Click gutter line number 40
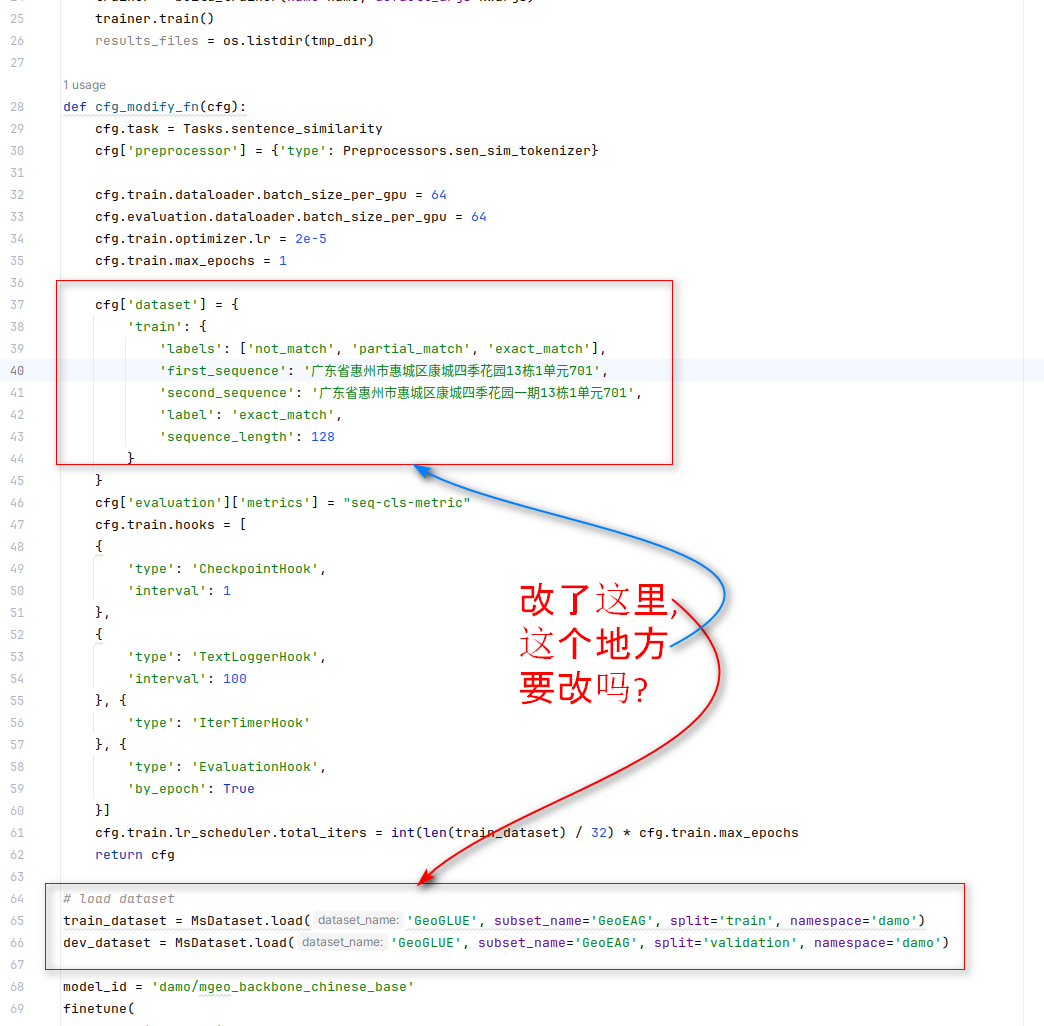Image resolution: width=1044 pixels, height=1026 pixels. tap(17, 370)
